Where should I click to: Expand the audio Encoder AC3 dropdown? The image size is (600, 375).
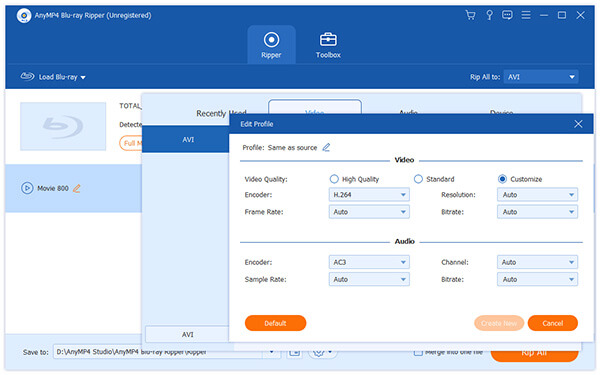pos(369,262)
